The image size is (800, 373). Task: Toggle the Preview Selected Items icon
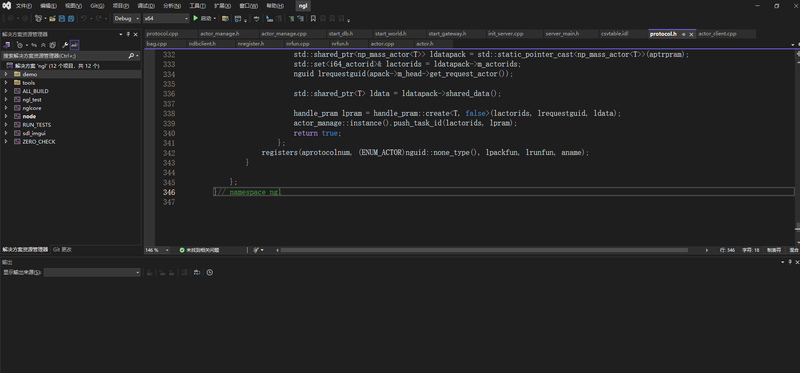(74, 45)
